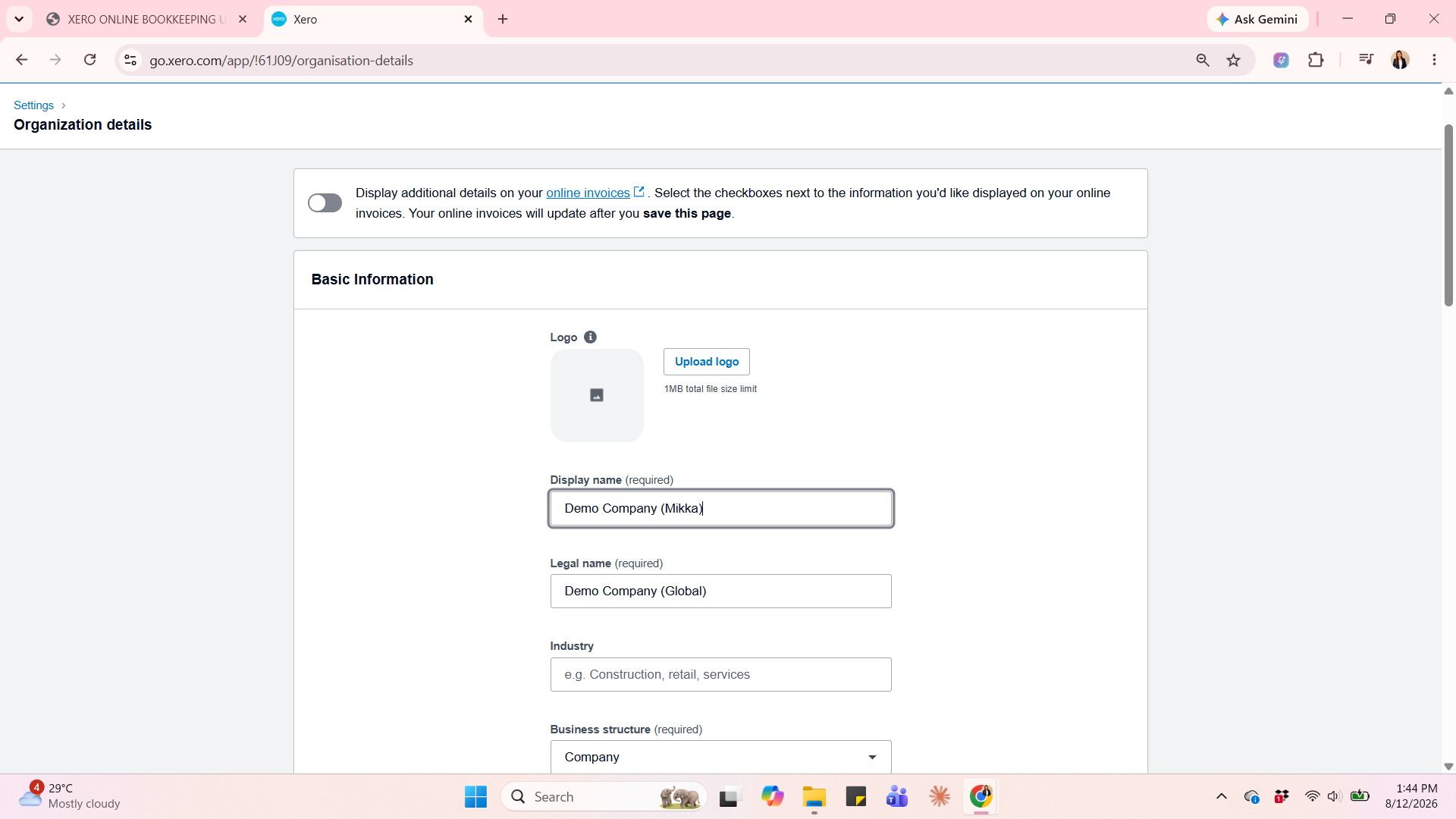Open File Explorer from the taskbar
The image size is (1456, 819).
(x=814, y=797)
